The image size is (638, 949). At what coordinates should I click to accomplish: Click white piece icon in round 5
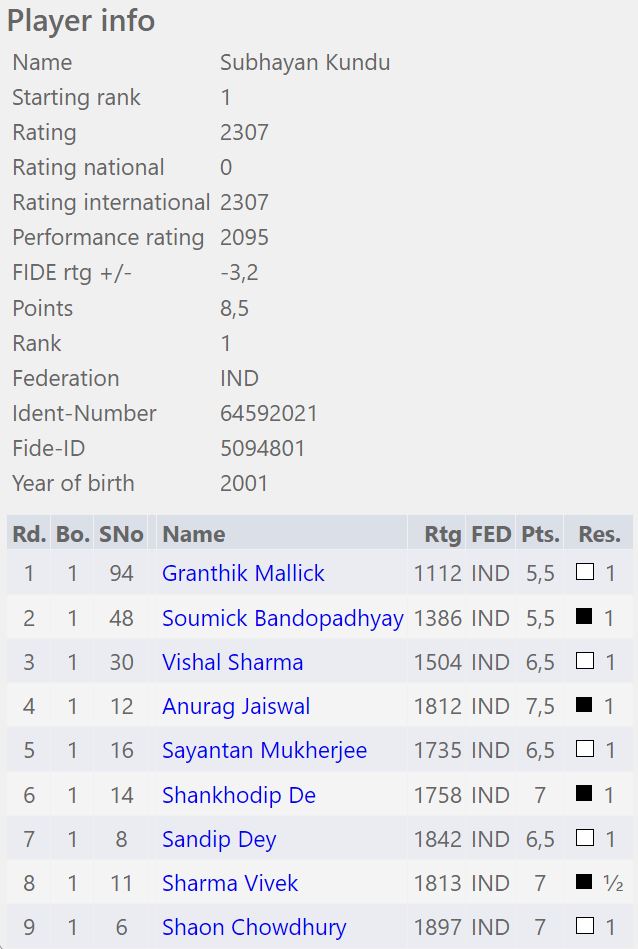click(x=585, y=750)
